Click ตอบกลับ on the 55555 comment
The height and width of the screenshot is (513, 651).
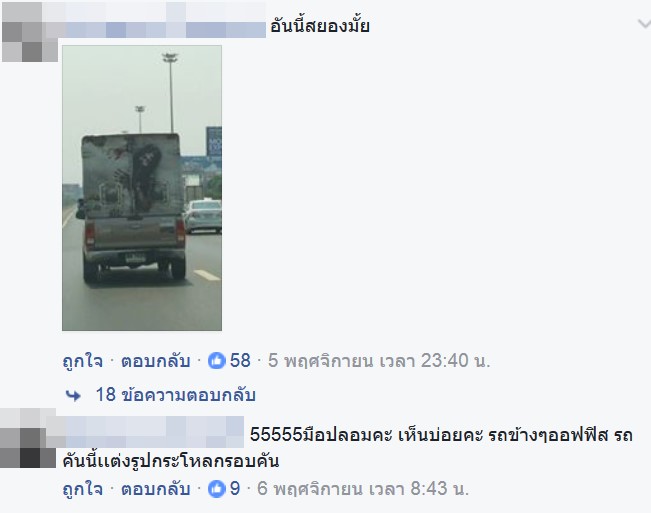click(x=156, y=489)
